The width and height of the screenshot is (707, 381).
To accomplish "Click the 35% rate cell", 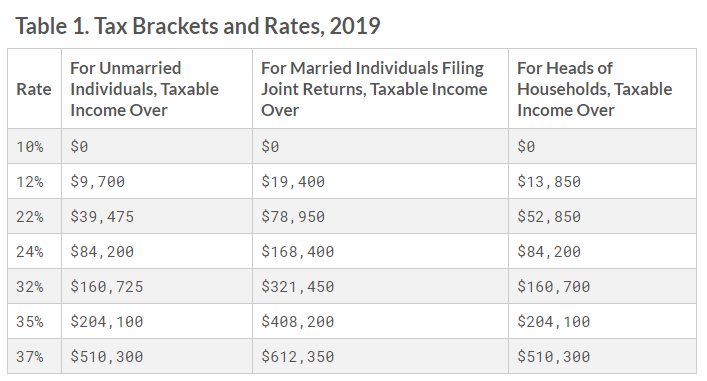I will click(34, 321).
